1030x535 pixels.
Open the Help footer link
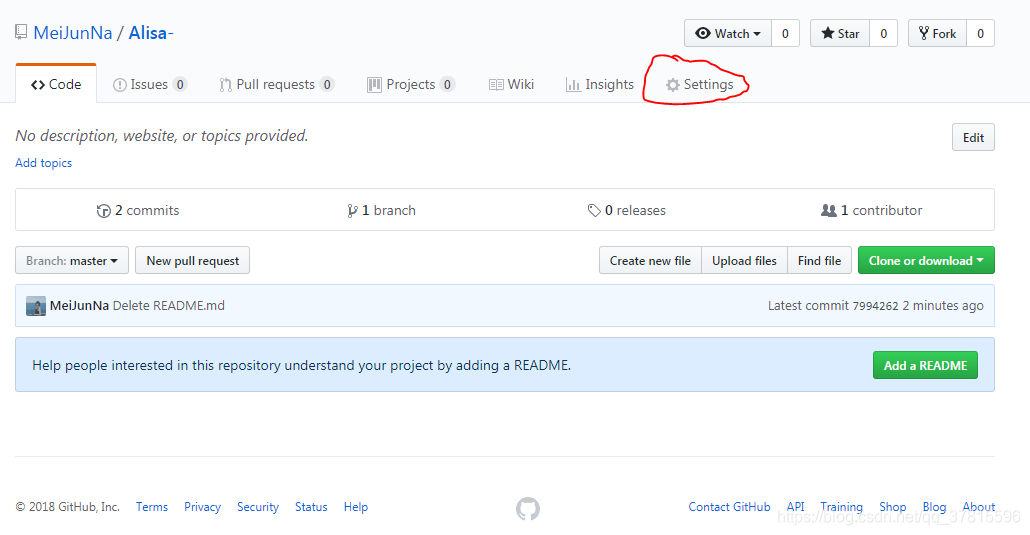tap(356, 507)
